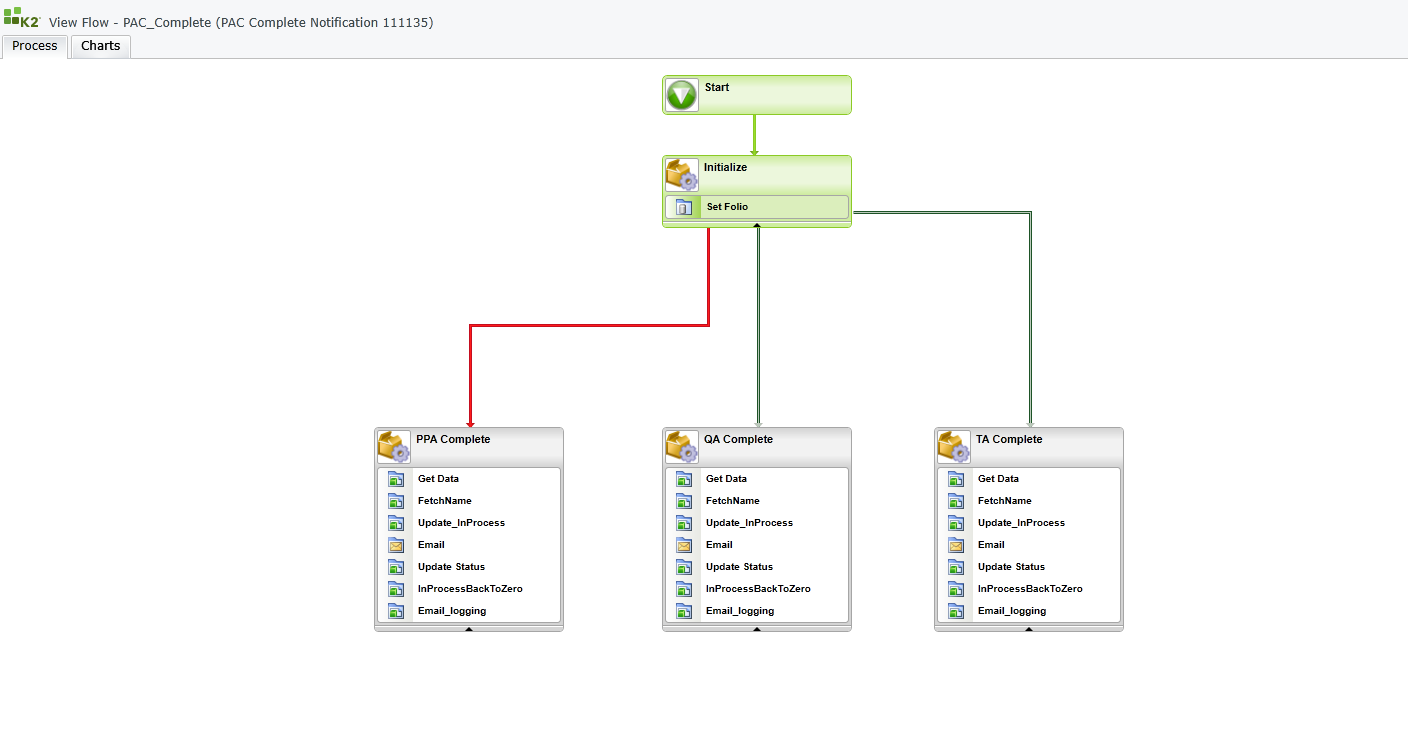Click Update Status icon in TA Complete
Viewport: 1408px width, 742px height.
click(956, 567)
